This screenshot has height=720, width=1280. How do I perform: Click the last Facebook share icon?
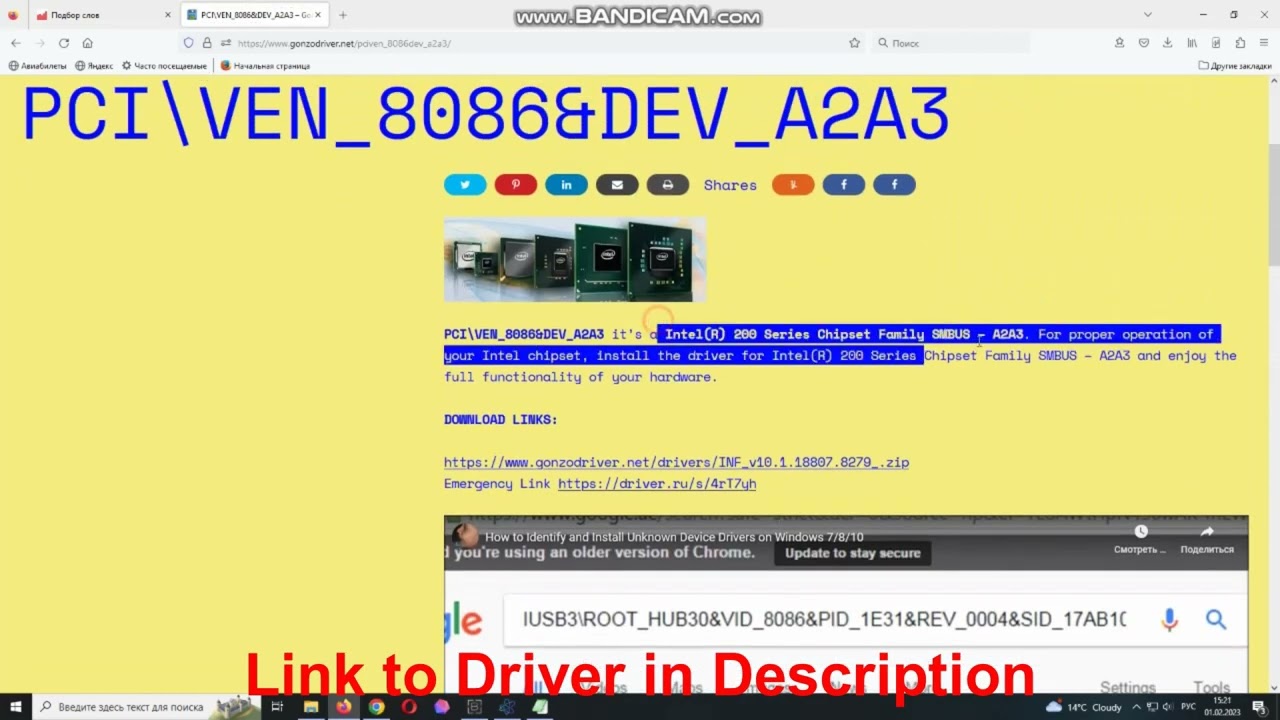[x=894, y=185]
